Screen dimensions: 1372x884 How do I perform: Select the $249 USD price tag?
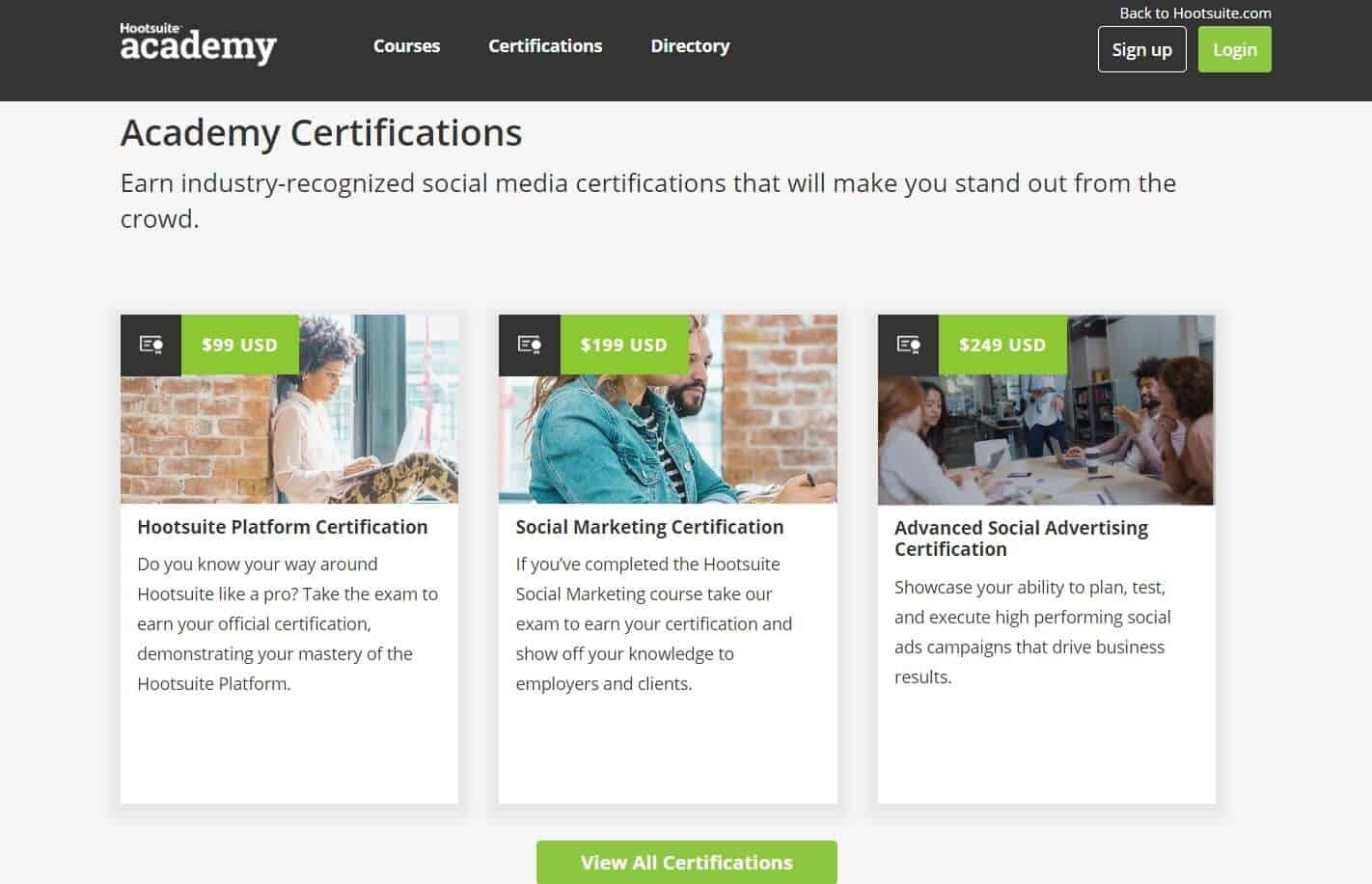(1002, 345)
